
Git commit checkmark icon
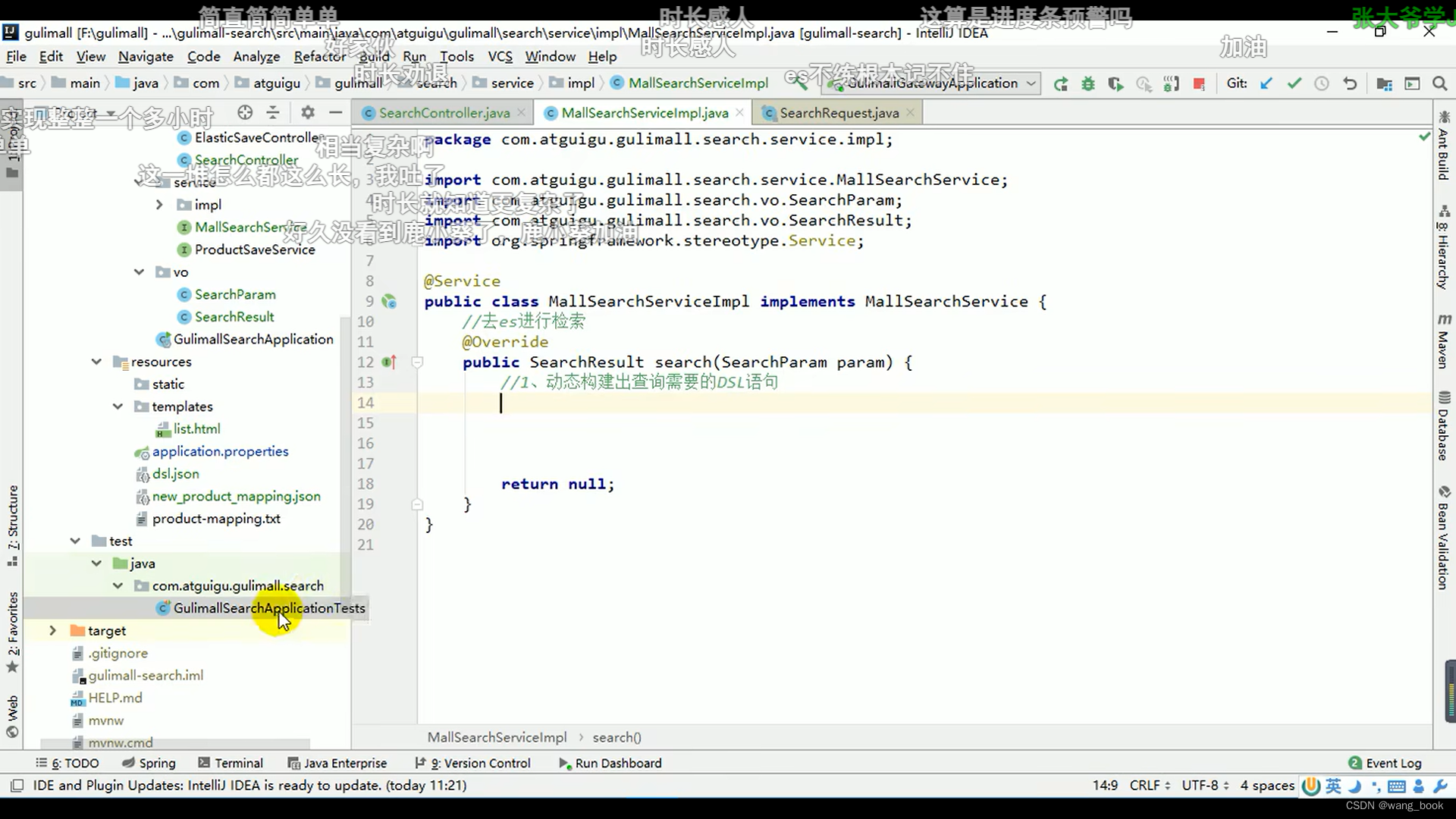(x=1294, y=84)
